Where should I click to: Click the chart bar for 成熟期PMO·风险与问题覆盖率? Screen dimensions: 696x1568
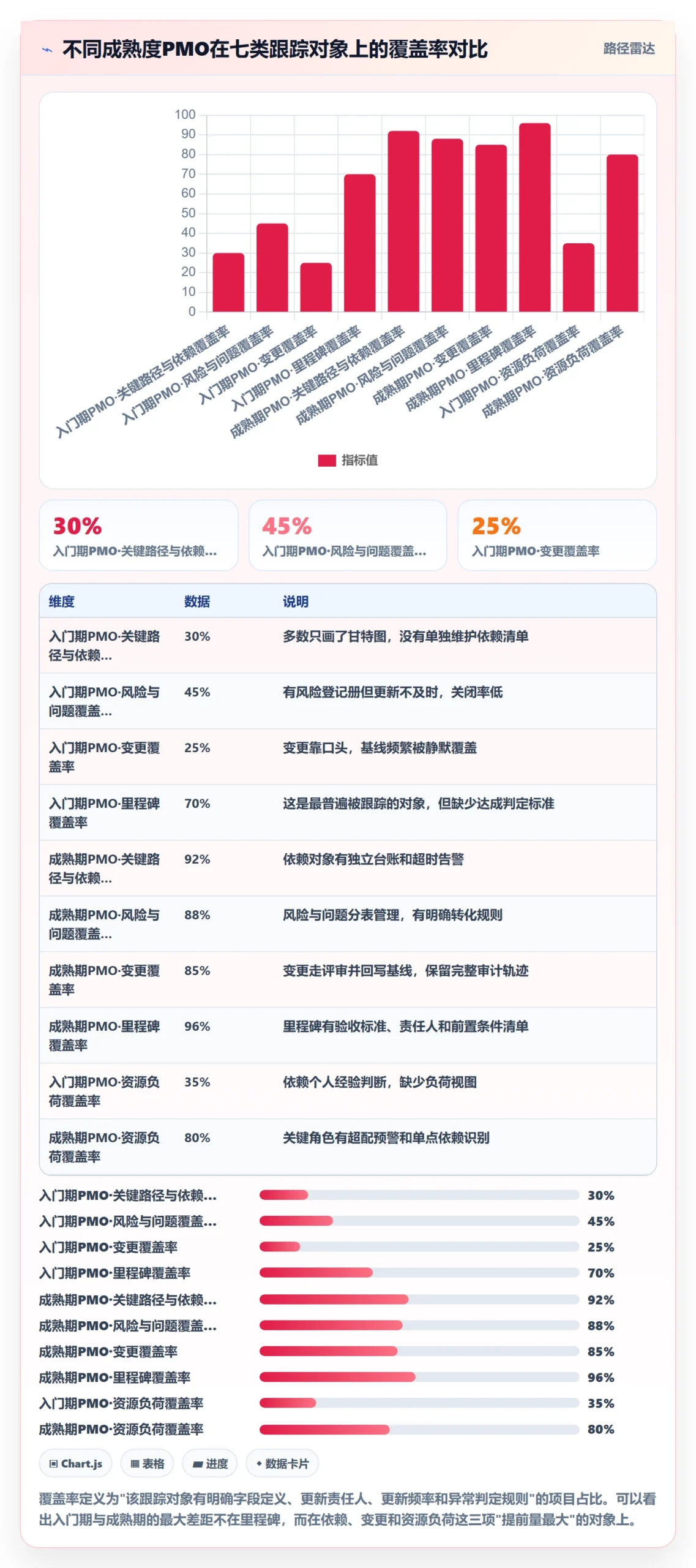tap(447, 225)
